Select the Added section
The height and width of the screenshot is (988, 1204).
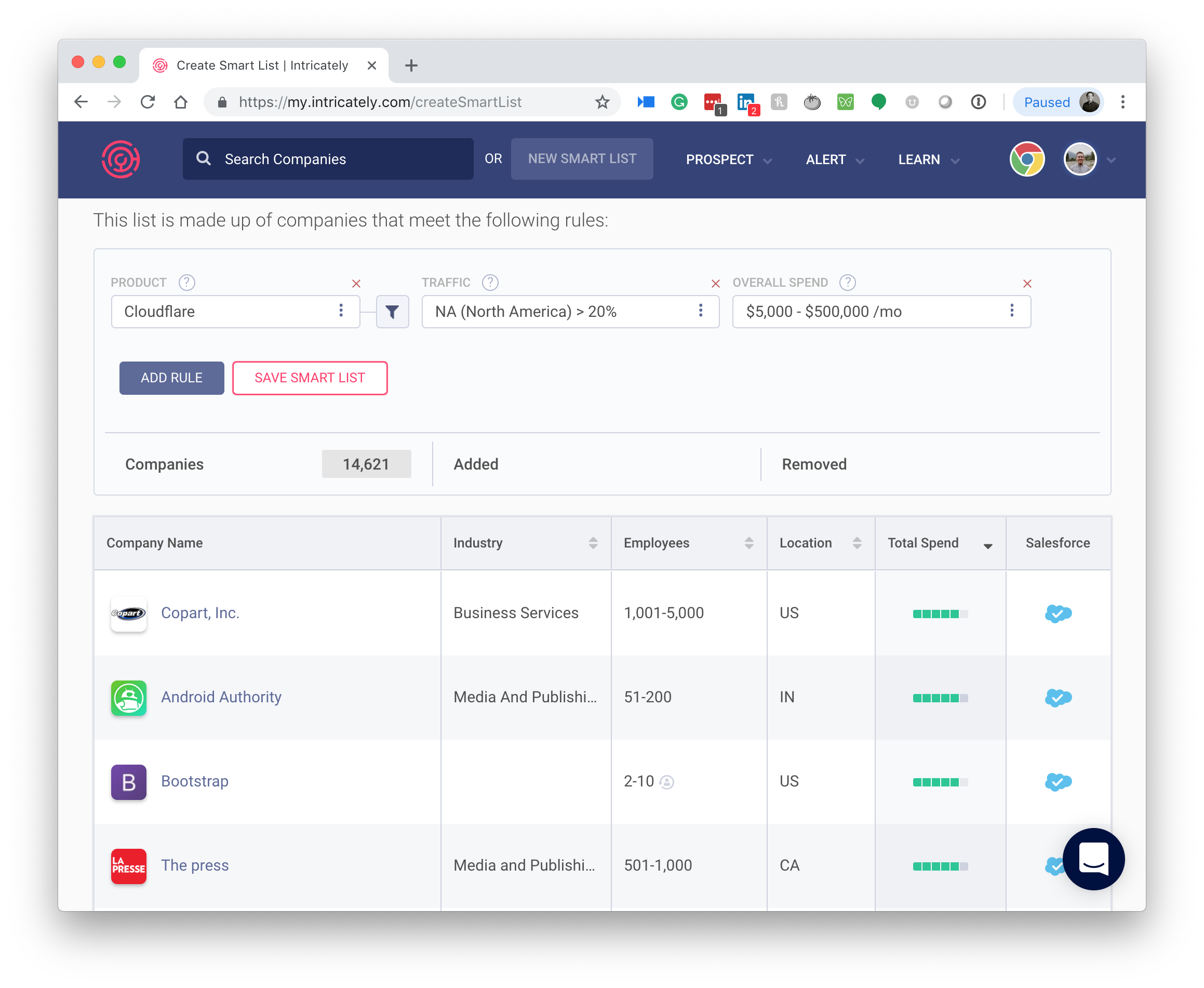coord(476,464)
